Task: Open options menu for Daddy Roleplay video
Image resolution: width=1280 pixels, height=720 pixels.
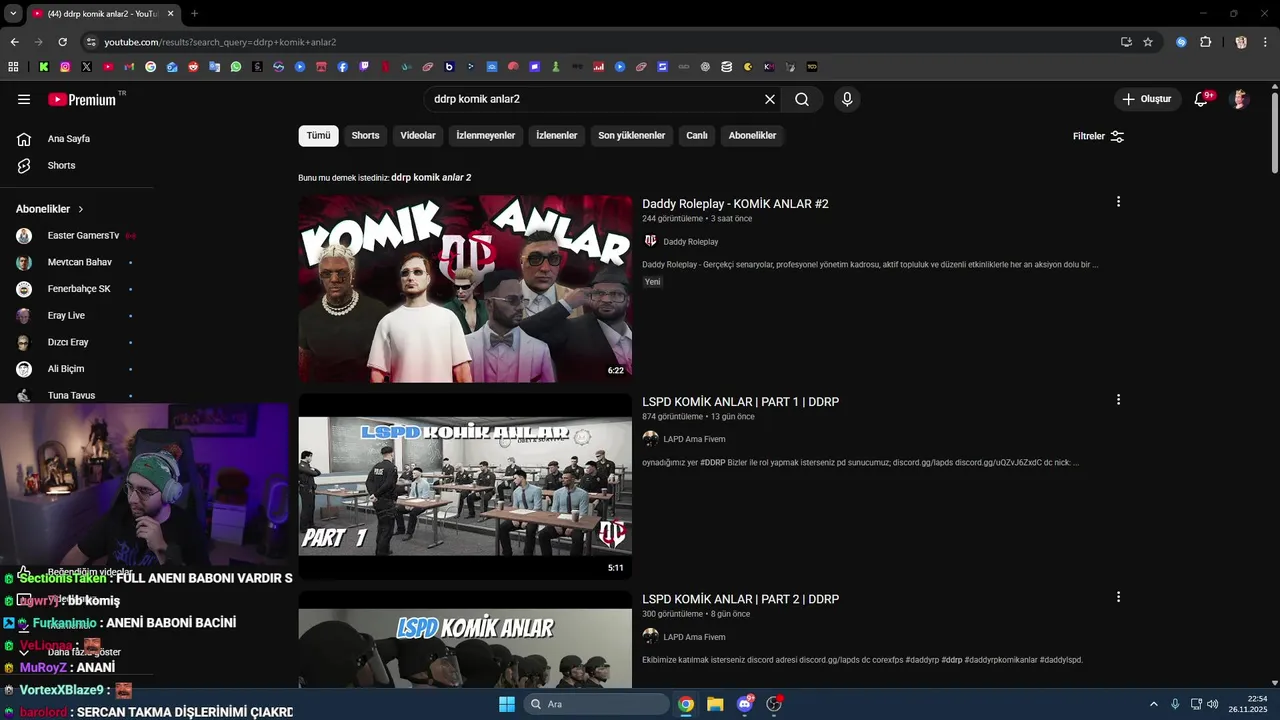Action: (x=1118, y=202)
